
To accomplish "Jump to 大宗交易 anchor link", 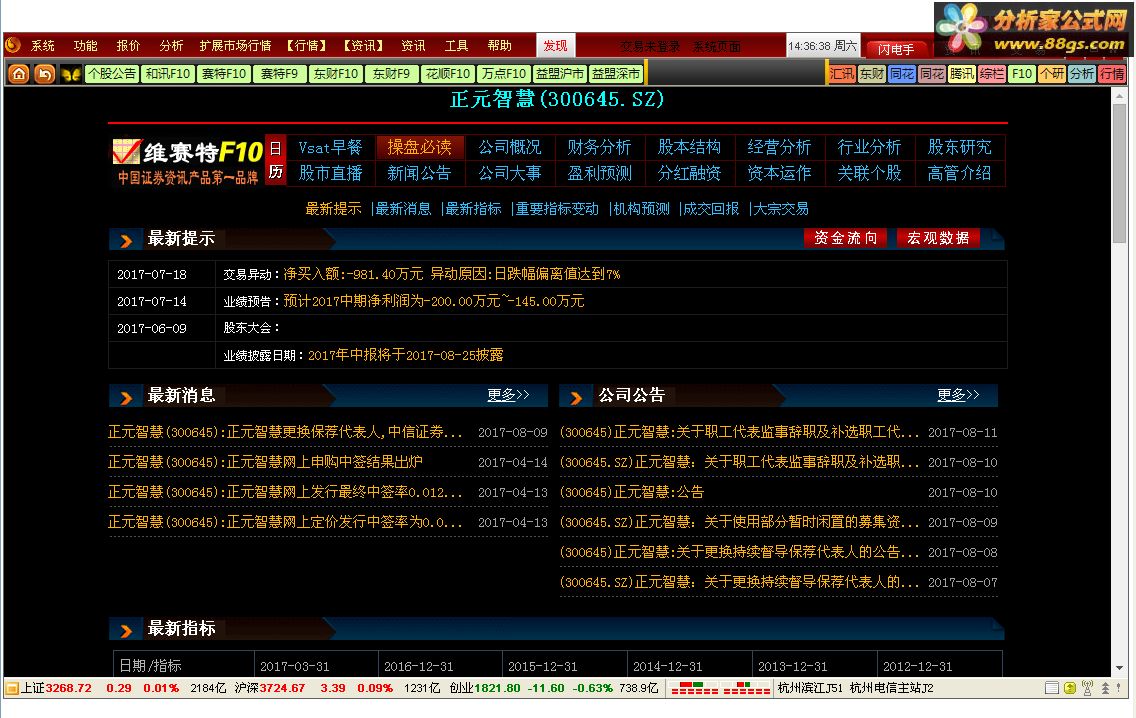I will point(781,209).
